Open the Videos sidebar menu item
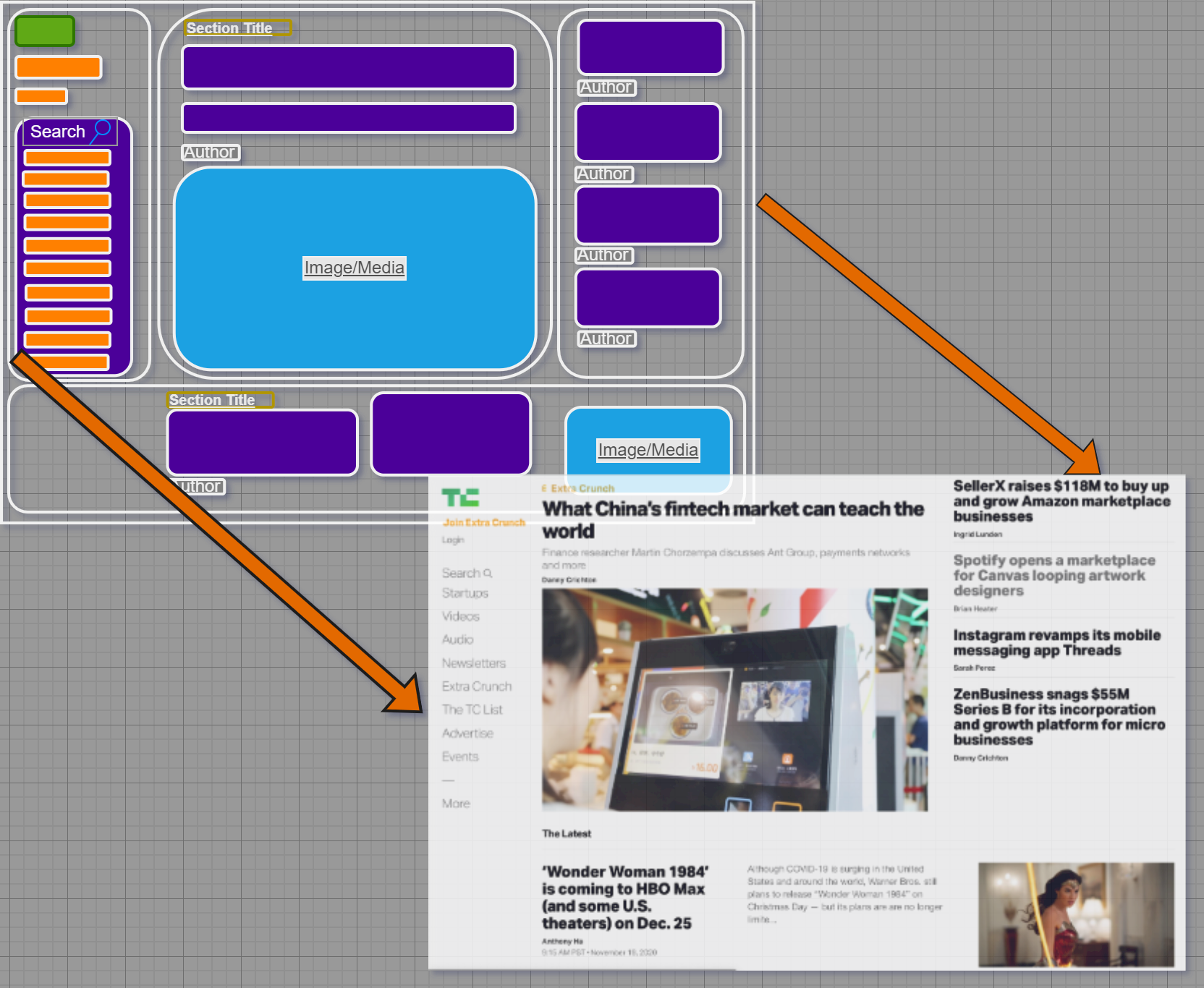Image resolution: width=1204 pixels, height=988 pixels. 461,616
